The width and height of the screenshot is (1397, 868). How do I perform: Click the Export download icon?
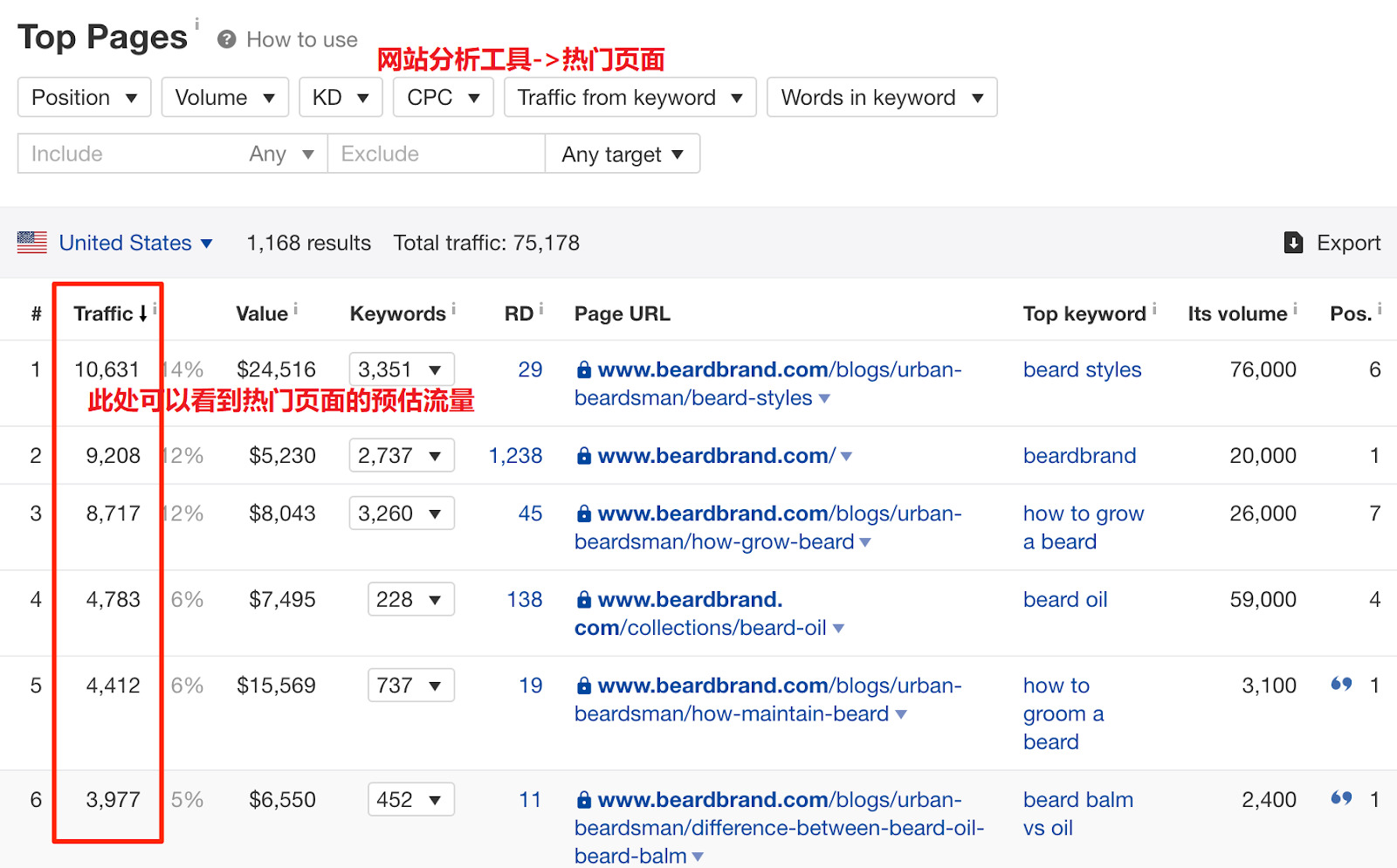(x=1293, y=243)
